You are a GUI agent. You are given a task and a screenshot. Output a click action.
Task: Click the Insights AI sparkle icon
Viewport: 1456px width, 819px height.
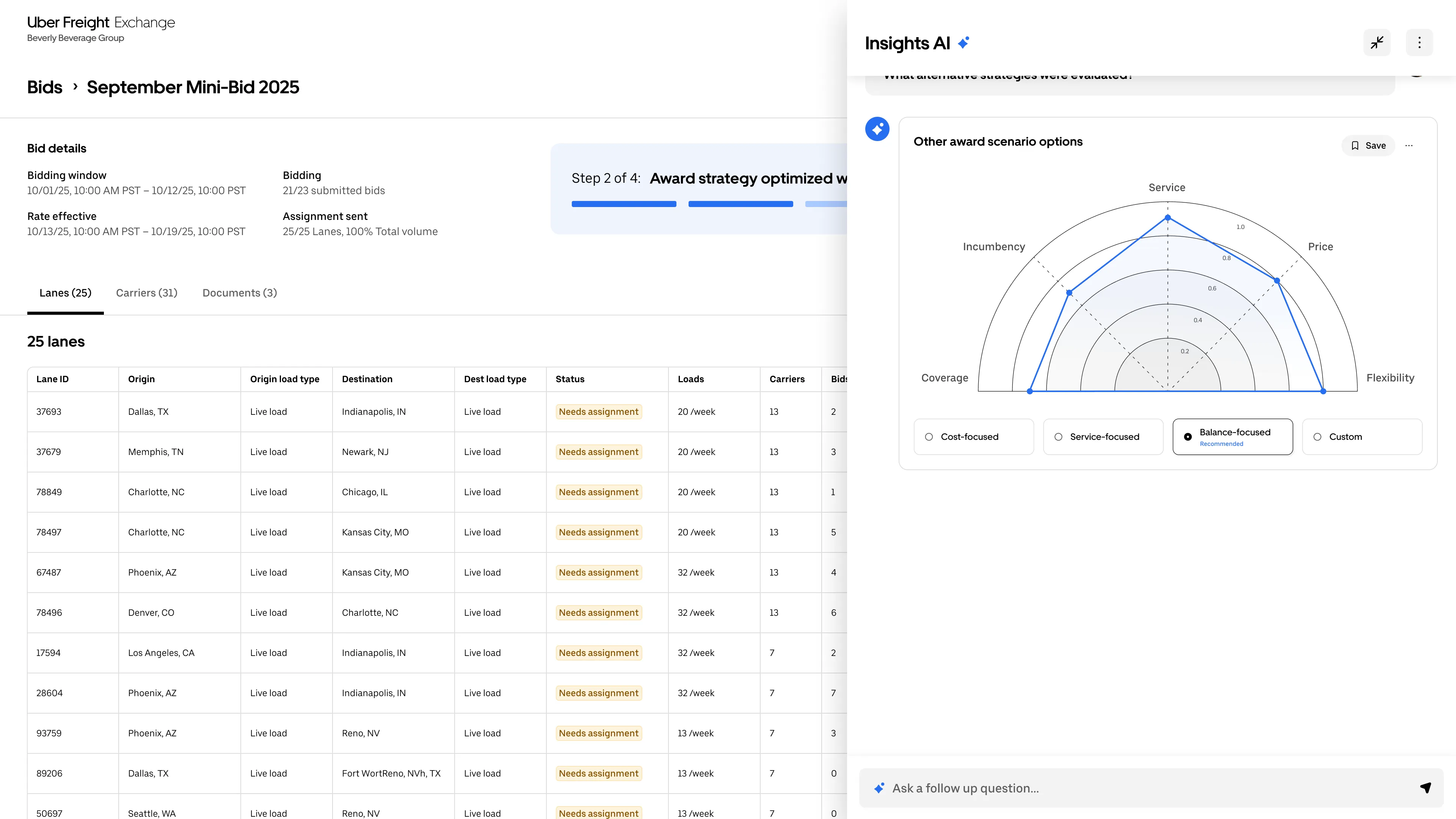pyautogui.click(x=964, y=43)
